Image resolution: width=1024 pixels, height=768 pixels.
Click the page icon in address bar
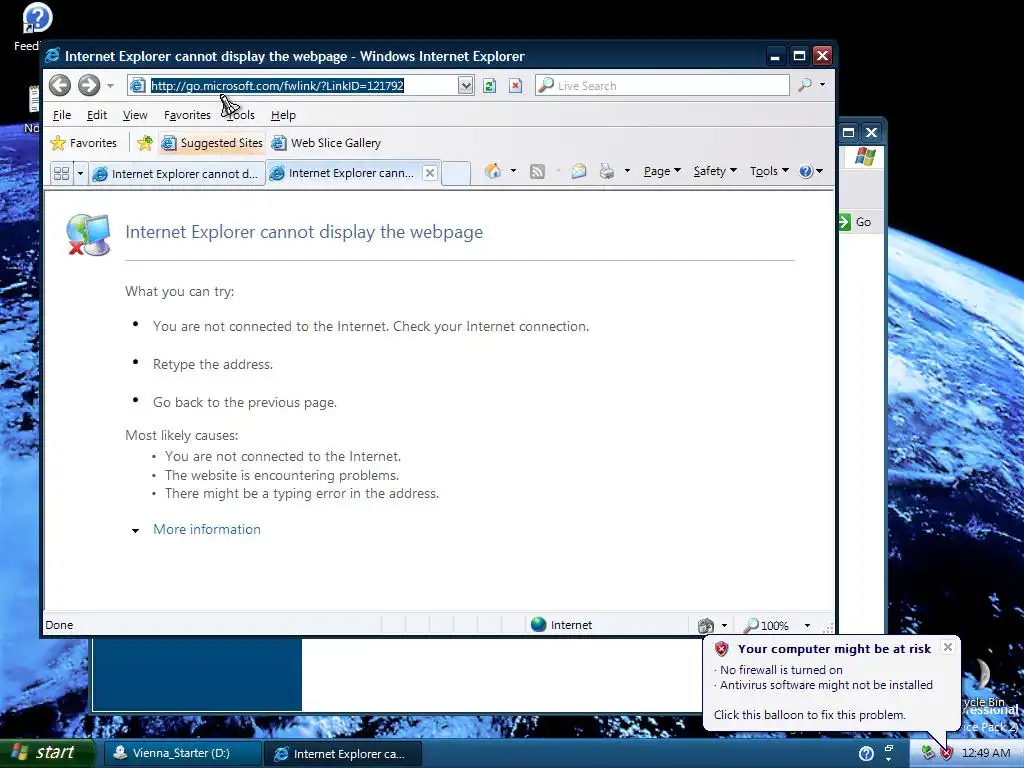click(x=138, y=86)
